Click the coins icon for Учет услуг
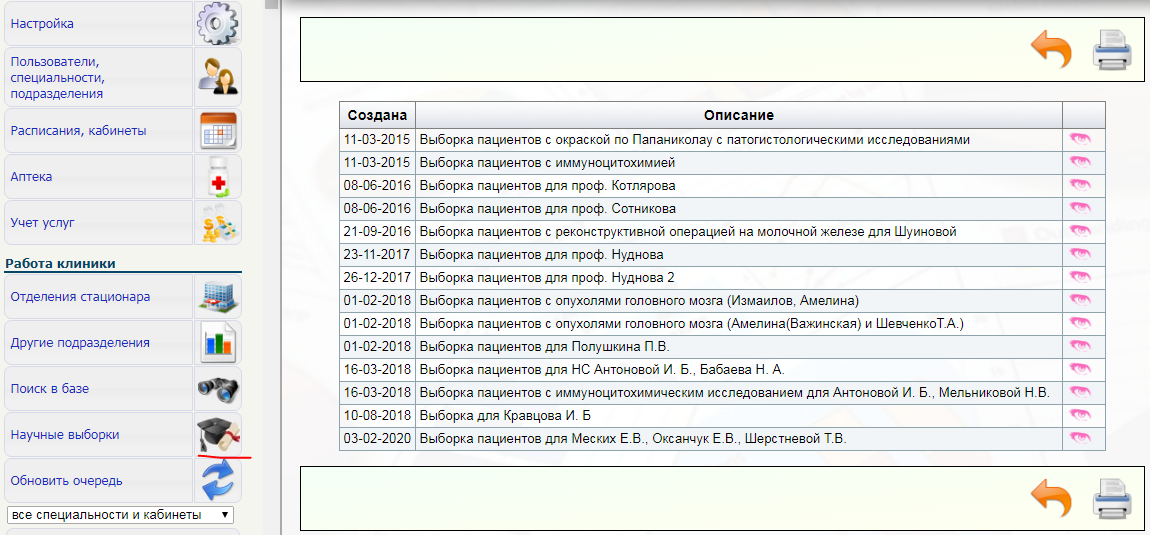The width and height of the screenshot is (1150, 535). pos(217,223)
